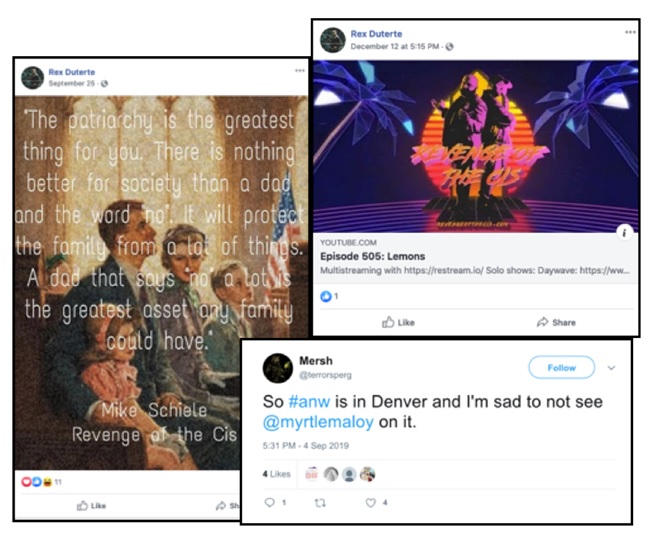Open the three-dot menu on the December 12 post

[x=630, y=32]
